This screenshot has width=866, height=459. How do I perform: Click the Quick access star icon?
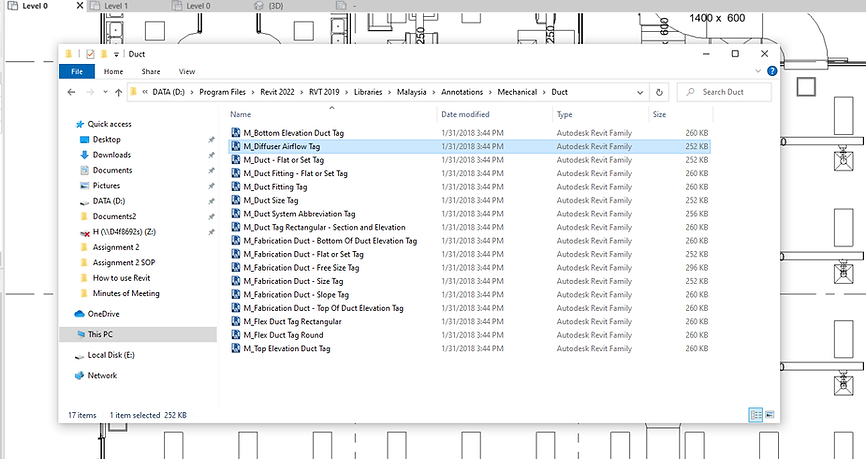click(x=80, y=124)
